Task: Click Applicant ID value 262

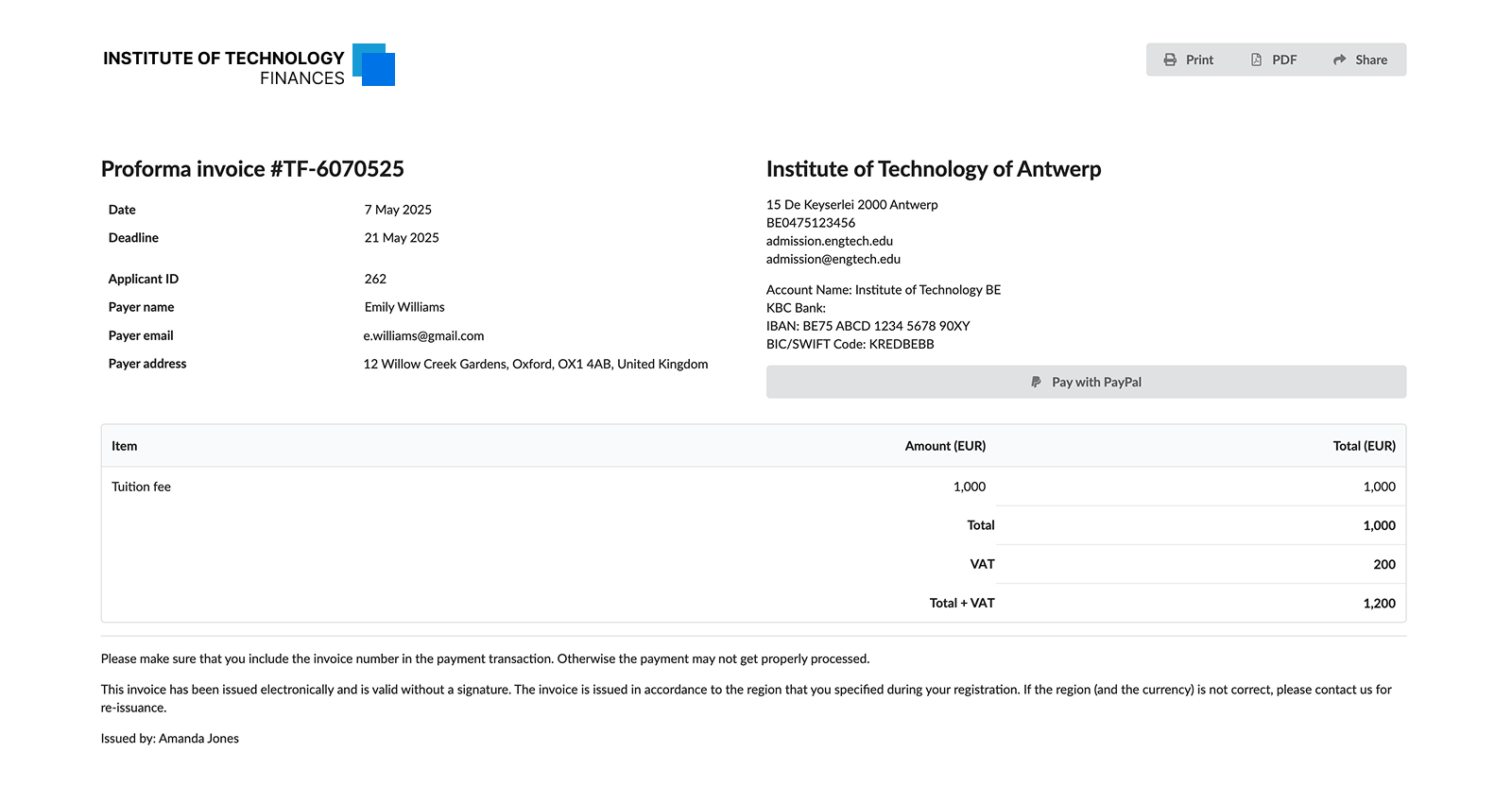Action: (375, 279)
